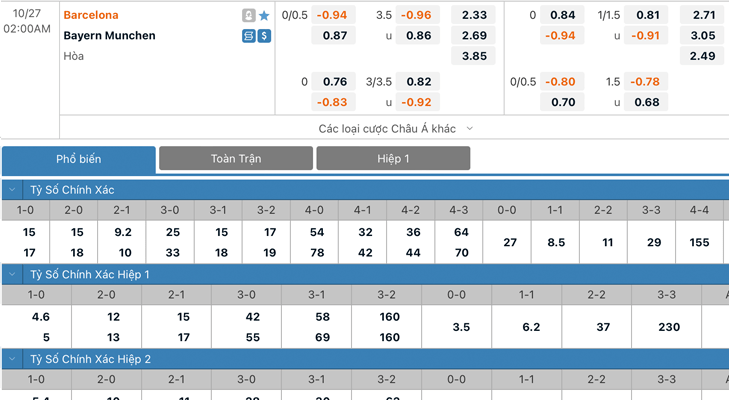Select Barcelona handicap odds -0.94
Screen dimensions: 729x400
tap(333, 15)
